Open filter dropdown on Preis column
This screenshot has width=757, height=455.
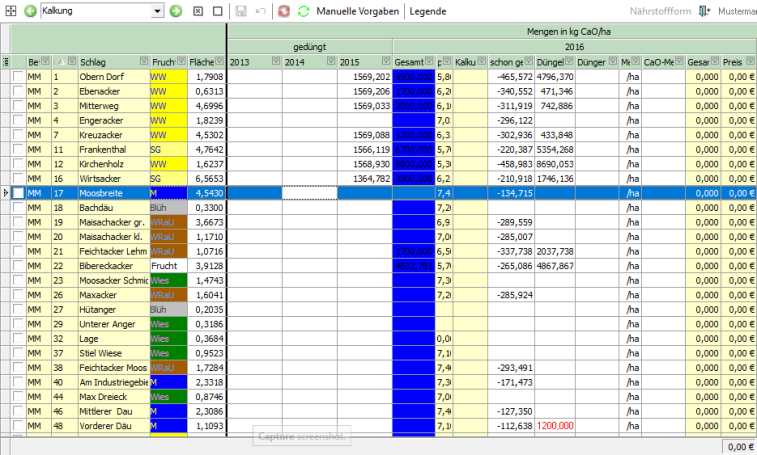point(750,61)
